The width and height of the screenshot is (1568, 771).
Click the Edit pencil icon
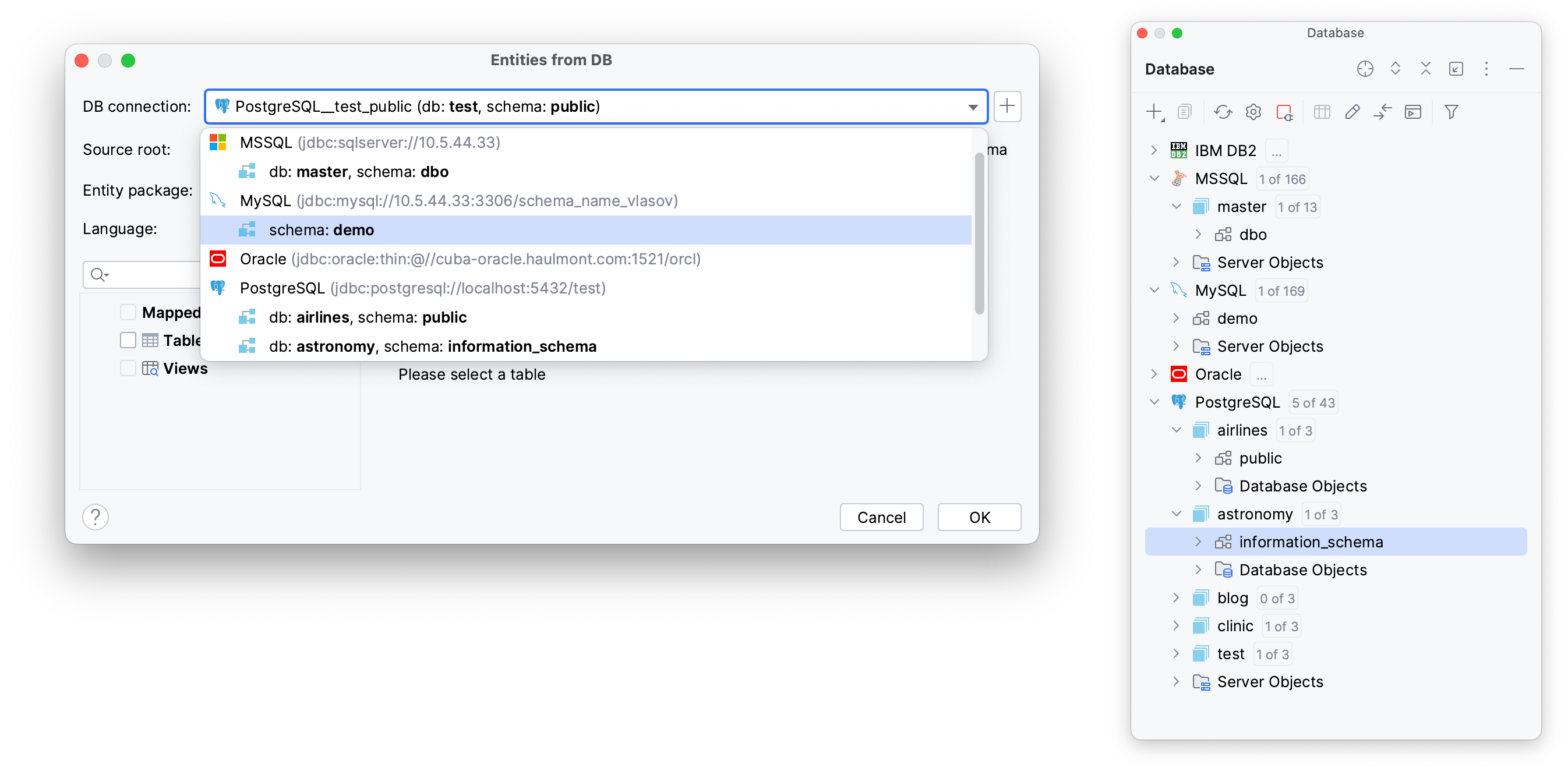[x=1352, y=112]
